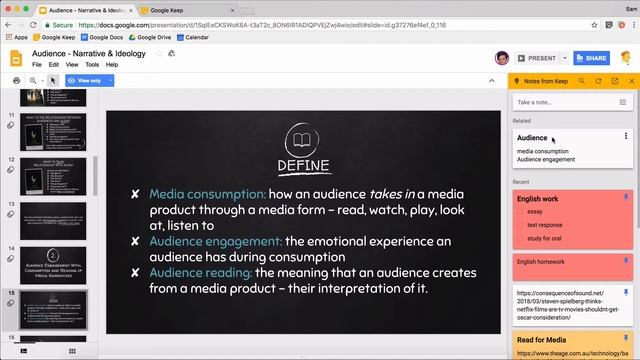Select slide 15 thumbnail
The width and height of the screenshot is (640, 360).
pos(53,310)
